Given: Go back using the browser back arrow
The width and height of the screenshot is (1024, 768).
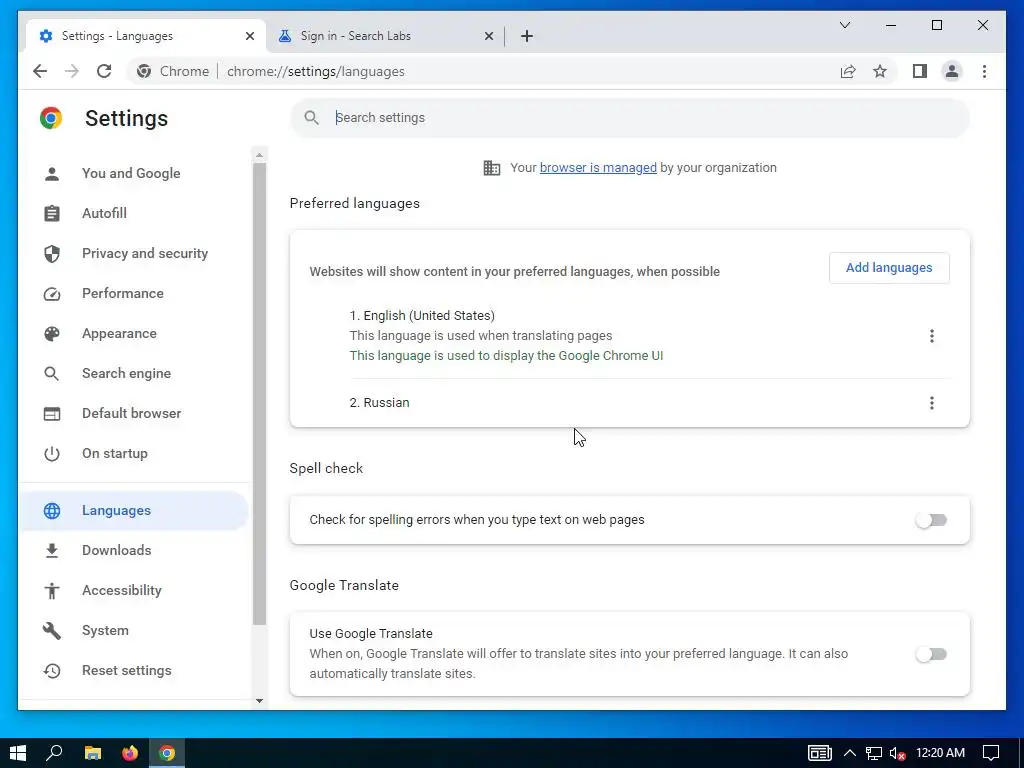Looking at the screenshot, I should coord(40,71).
